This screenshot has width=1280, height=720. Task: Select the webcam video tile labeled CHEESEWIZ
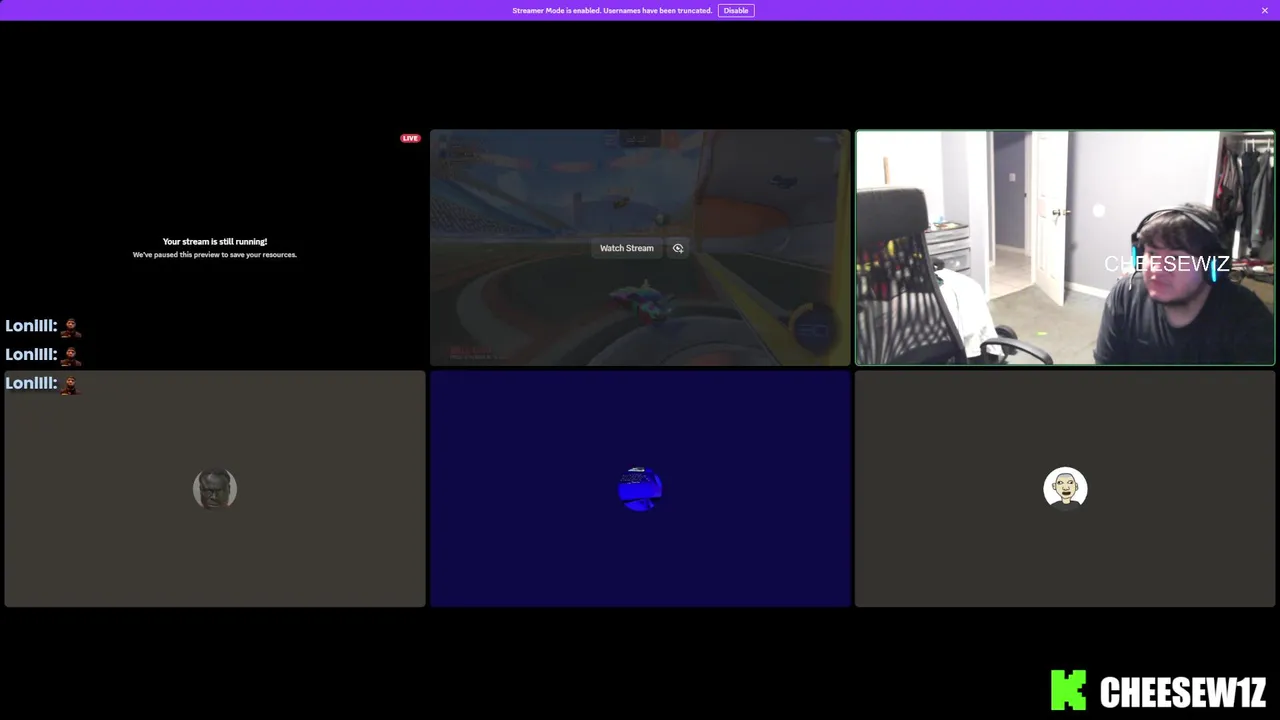1065,248
